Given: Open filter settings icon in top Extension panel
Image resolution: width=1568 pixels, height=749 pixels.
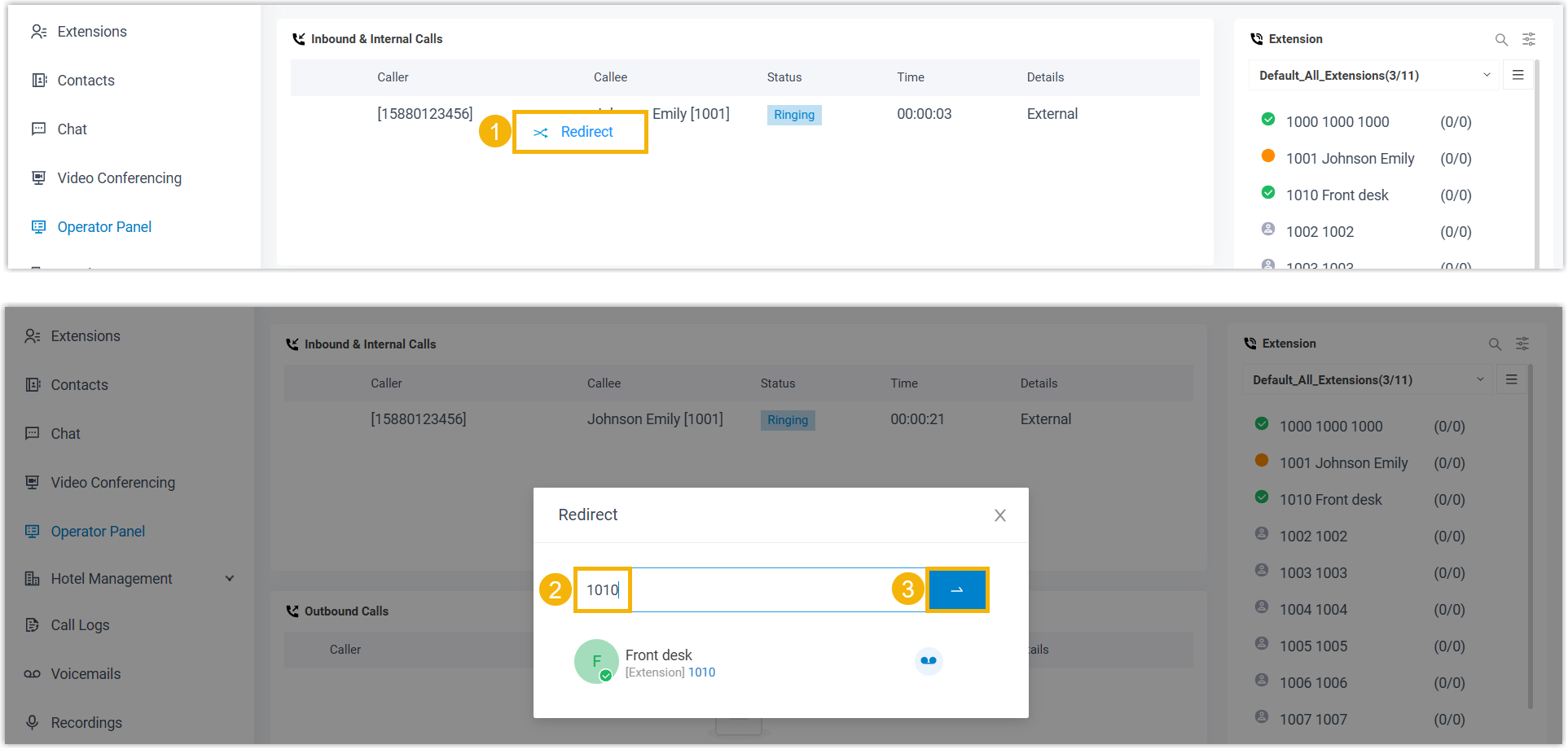Looking at the screenshot, I should (1529, 39).
